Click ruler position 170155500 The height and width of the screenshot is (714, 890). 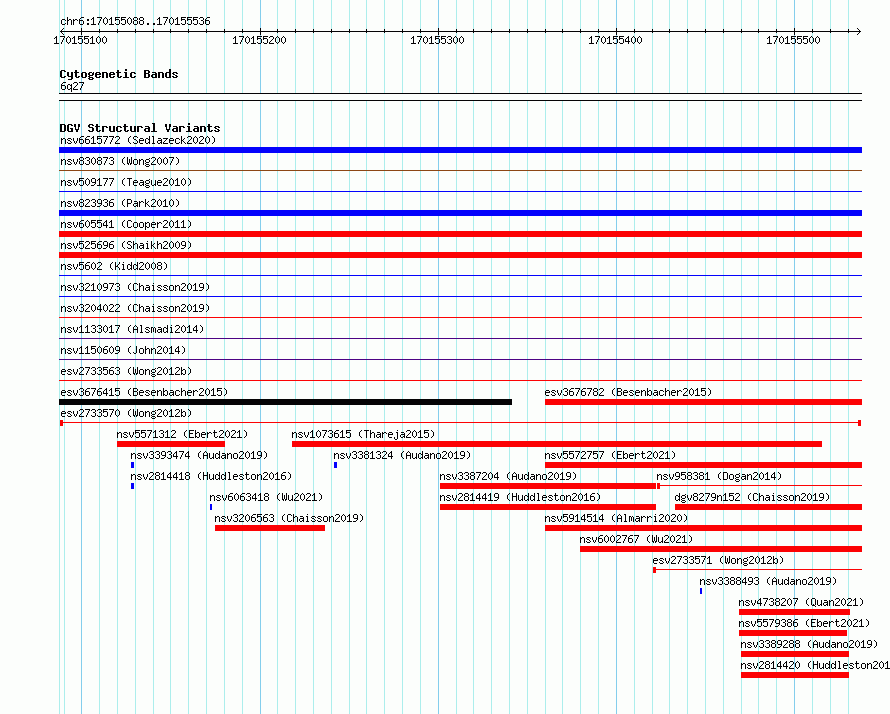tap(794, 40)
